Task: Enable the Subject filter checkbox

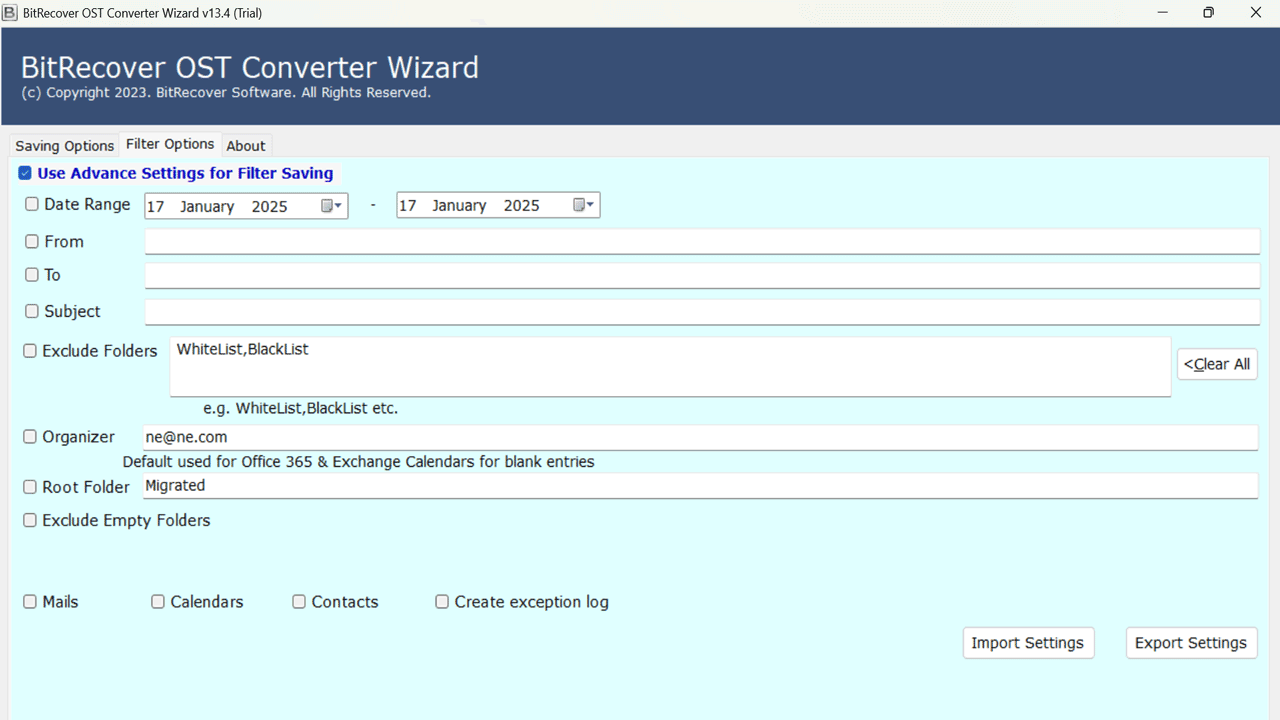Action: click(x=32, y=311)
